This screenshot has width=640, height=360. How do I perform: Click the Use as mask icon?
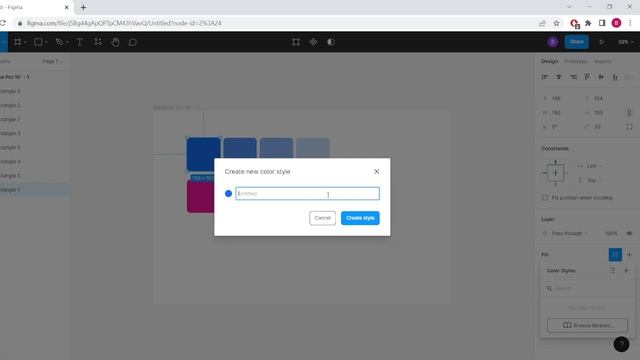331,42
